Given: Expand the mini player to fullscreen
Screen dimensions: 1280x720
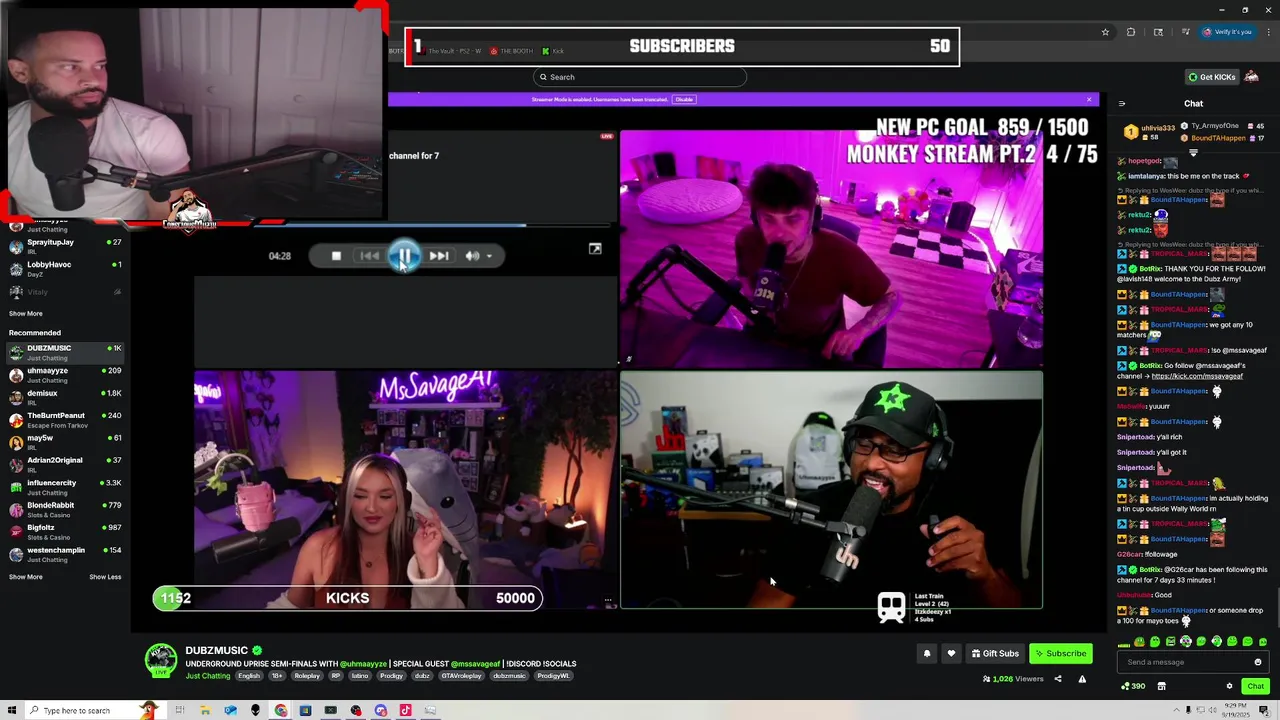Looking at the screenshot, I should (x=595, y=249).
